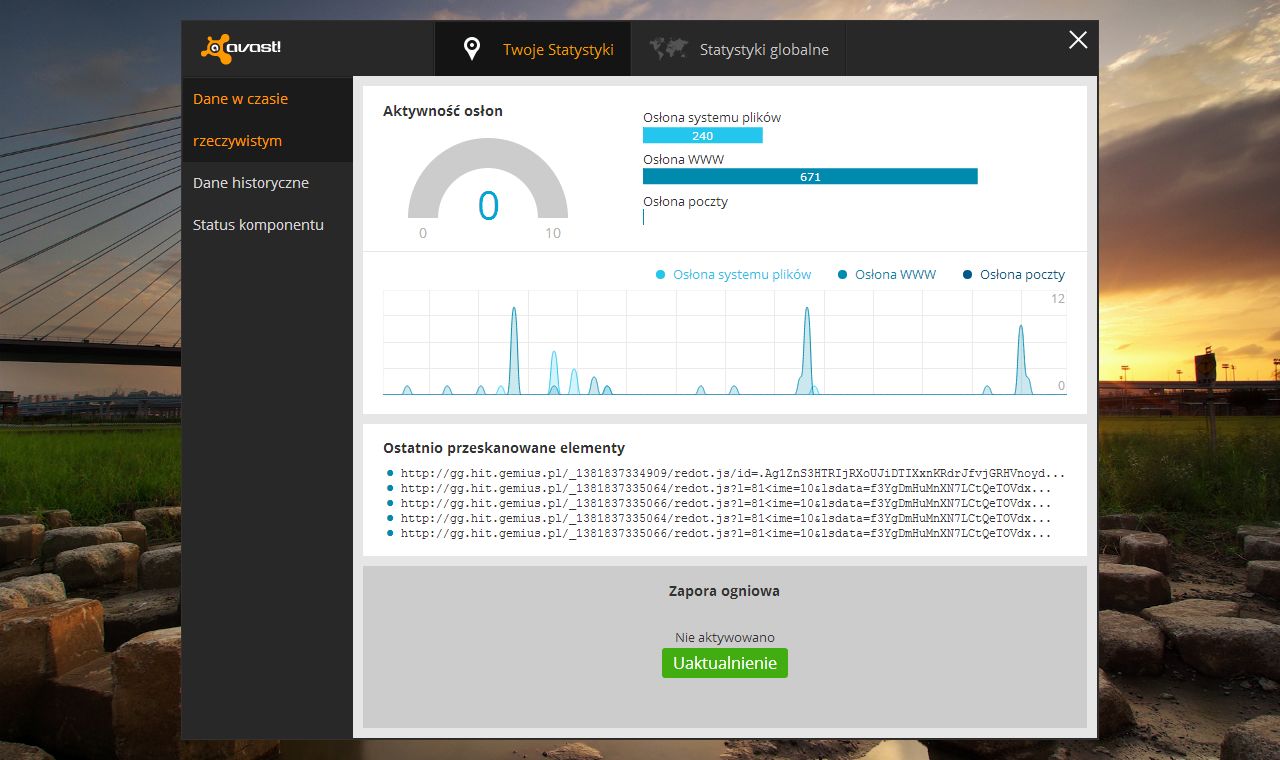Click the Osłona systemu plików bar 240
1280x760 pixels.
click(x=703, y=136)
